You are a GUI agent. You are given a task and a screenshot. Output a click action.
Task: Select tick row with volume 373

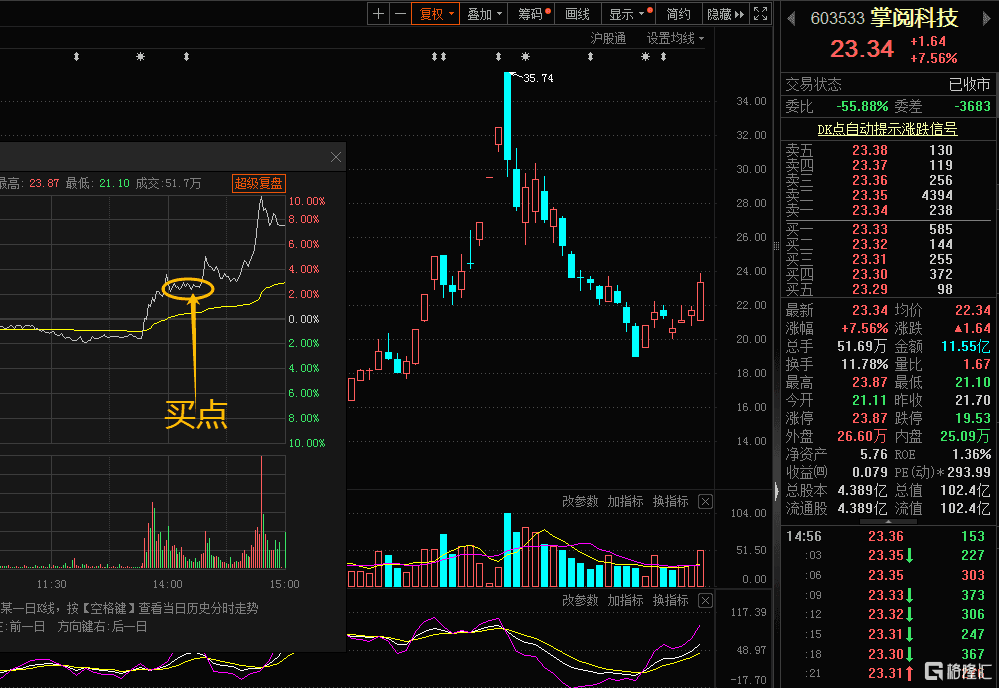[x=886, y=595]
